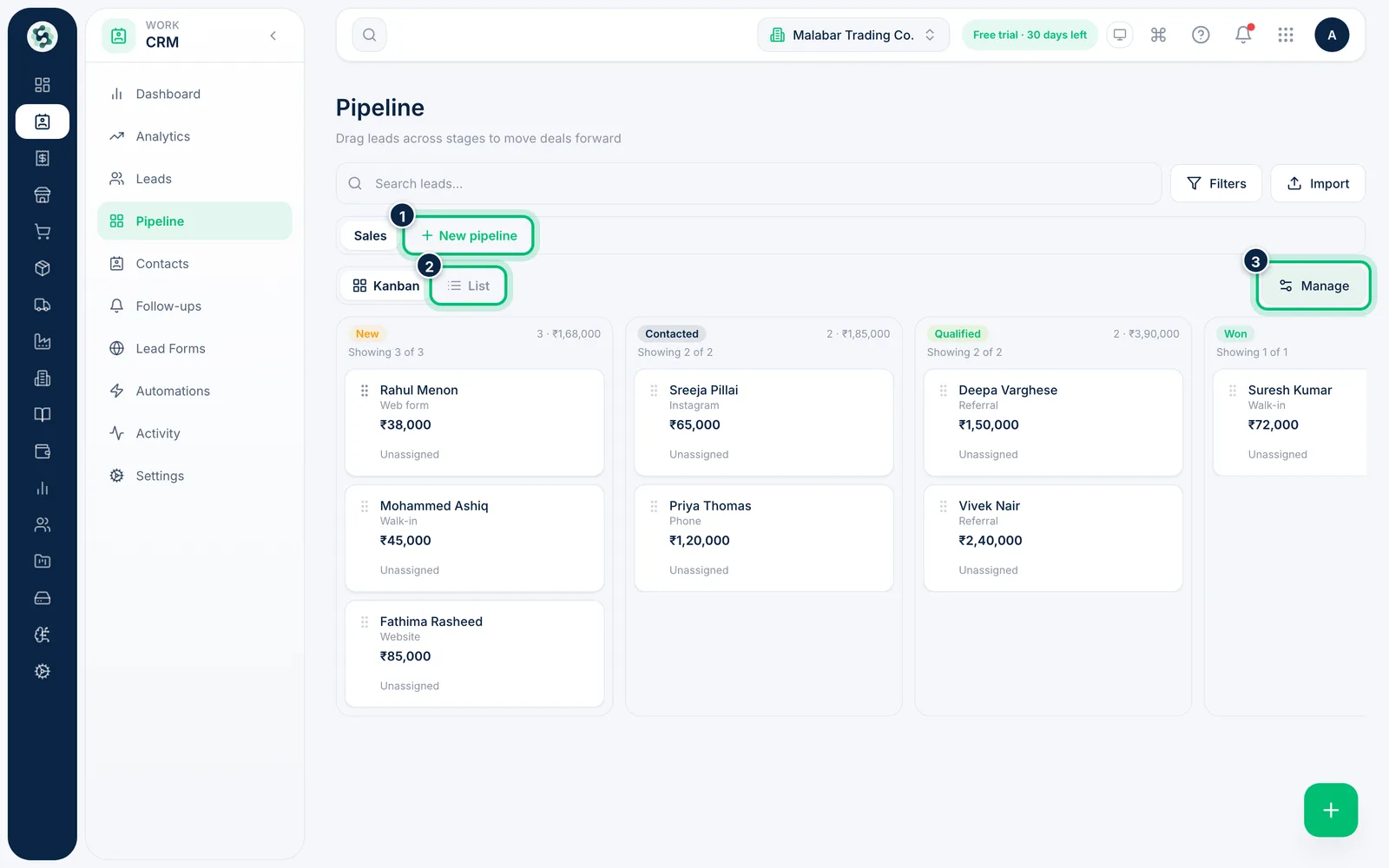Open the notifications bell
Screen dimensions: 1389x868
click(x=1243, y=35)
